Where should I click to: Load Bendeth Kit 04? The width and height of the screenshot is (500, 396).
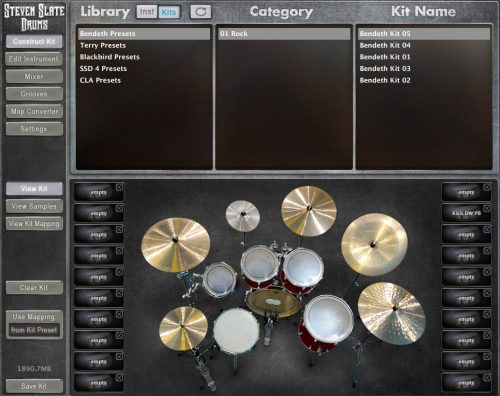click(x=424, y=45)
